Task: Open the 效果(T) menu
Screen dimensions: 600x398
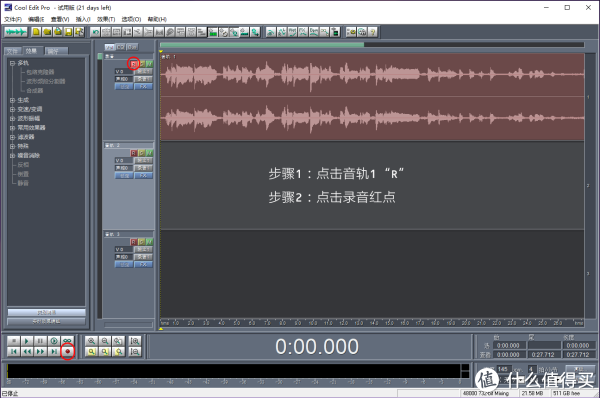Action: pos(106,19)
